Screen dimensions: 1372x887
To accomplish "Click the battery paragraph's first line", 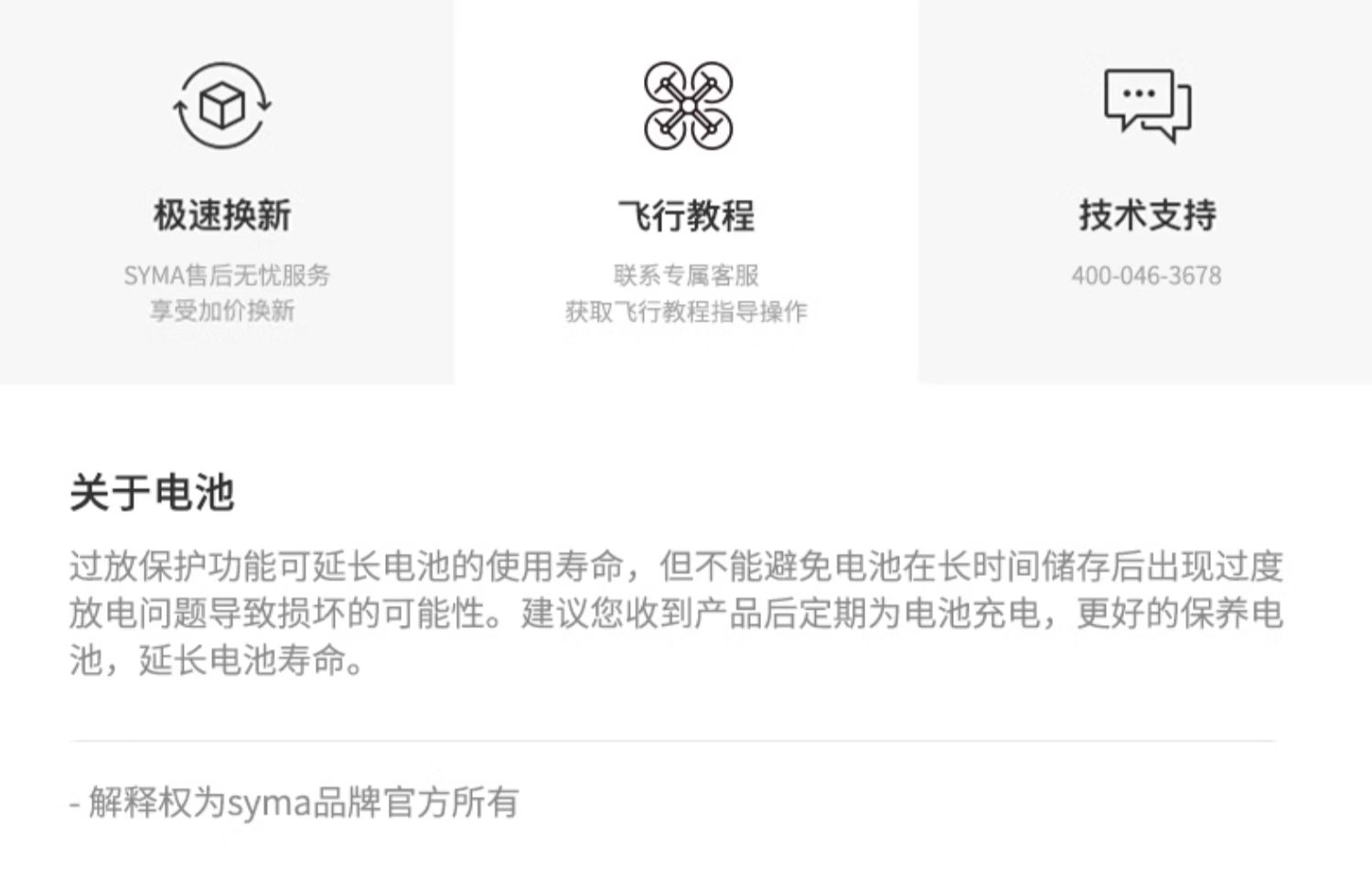I will tap(677, 567).
